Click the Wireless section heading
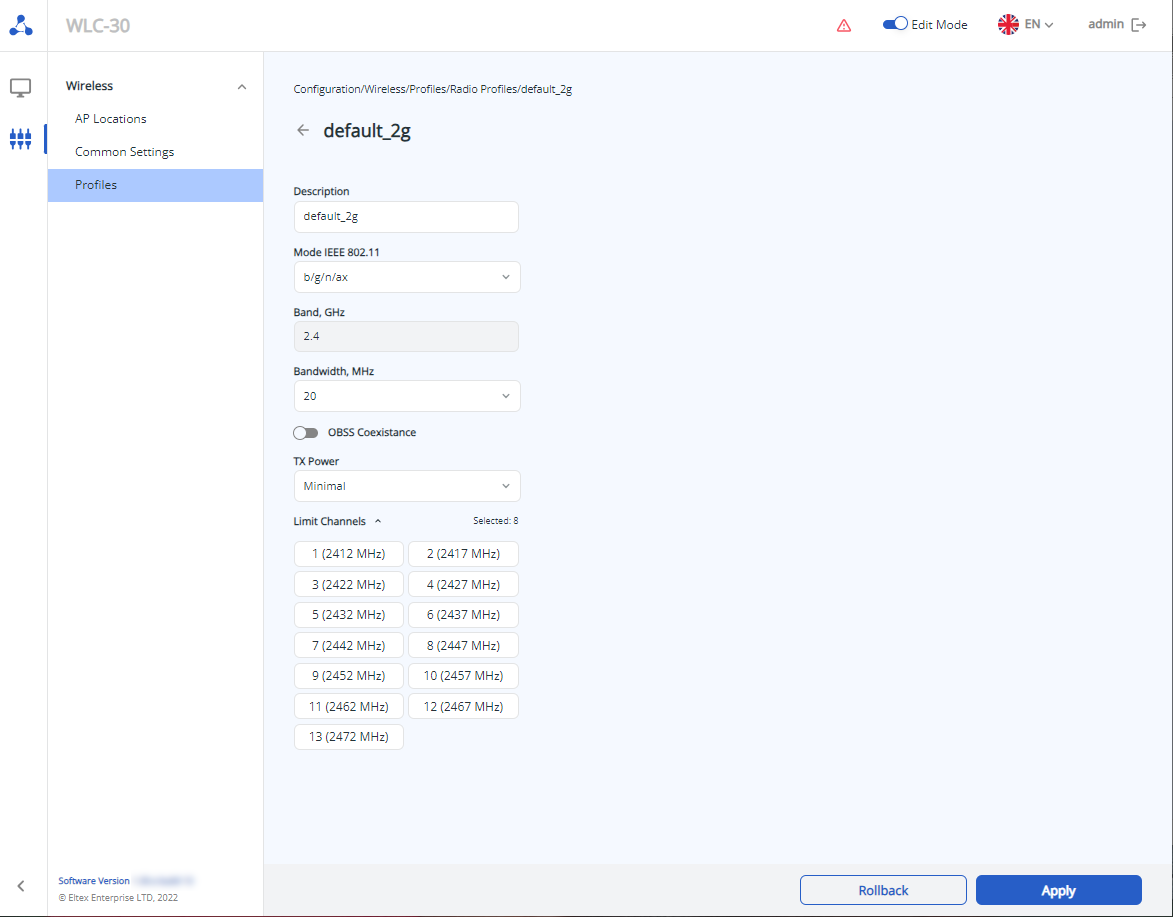The width and height of the screenshot is (1173, 917). coord(89,86)
